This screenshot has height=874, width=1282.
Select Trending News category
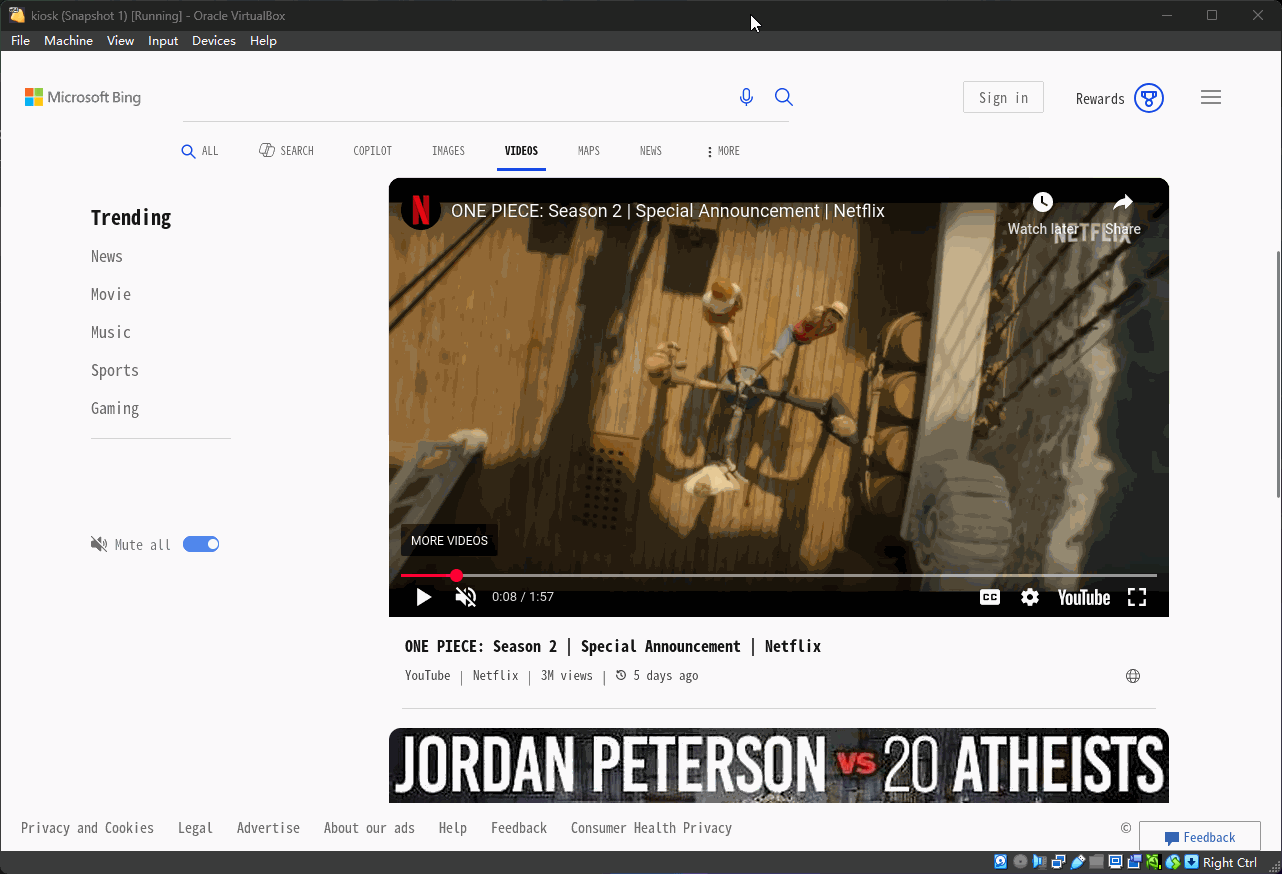[x=106, y=256]
